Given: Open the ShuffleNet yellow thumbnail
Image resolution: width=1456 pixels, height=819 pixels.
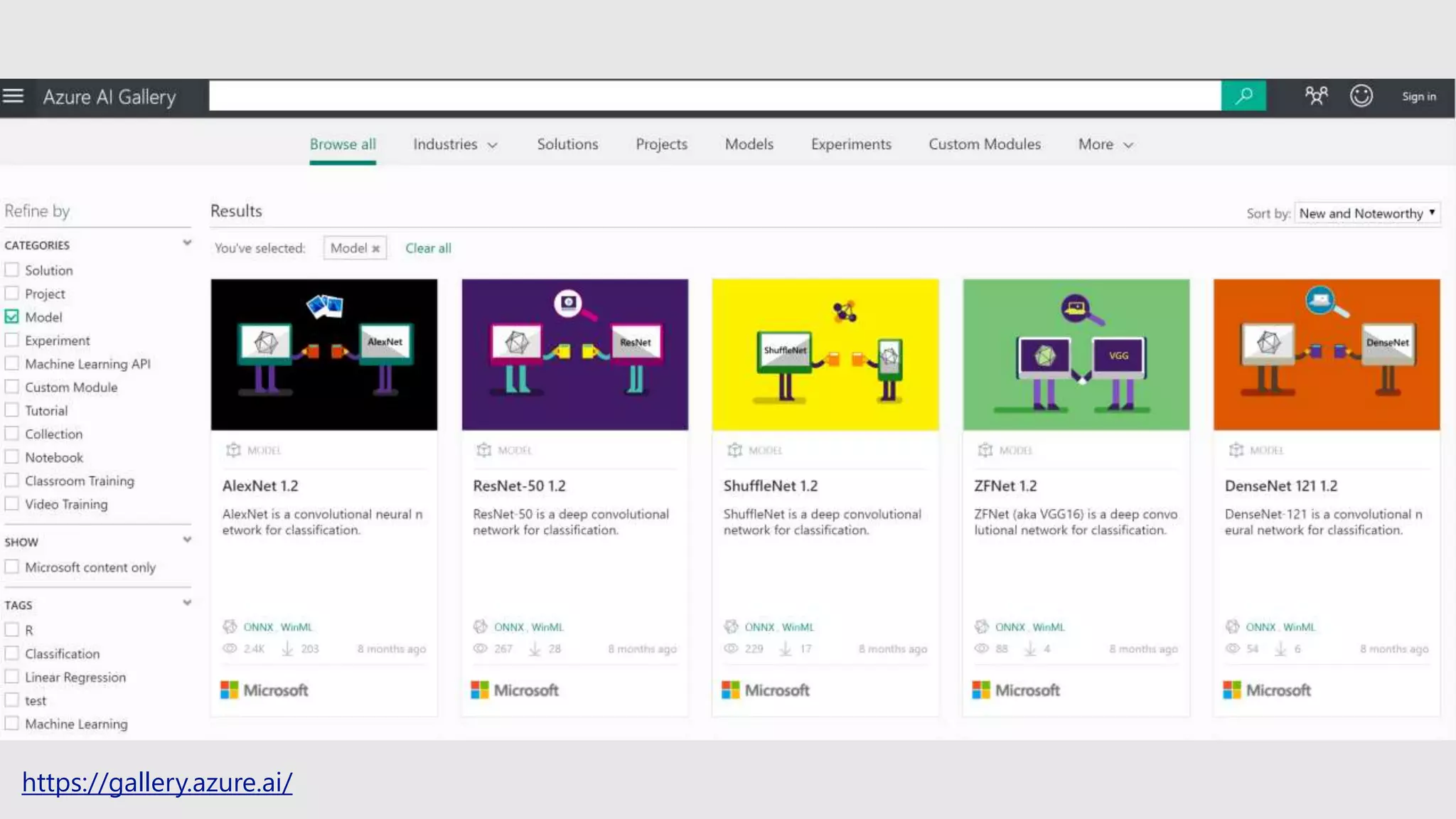Looking at the screenshot, I should pos(825,354).
